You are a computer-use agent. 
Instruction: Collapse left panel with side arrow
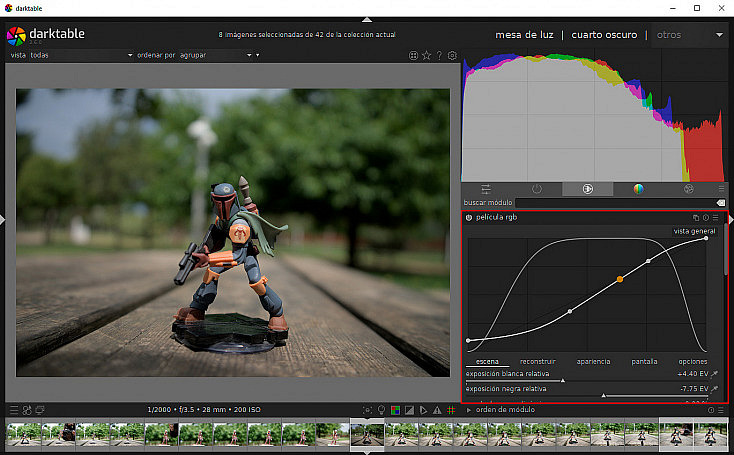(2, 220)
